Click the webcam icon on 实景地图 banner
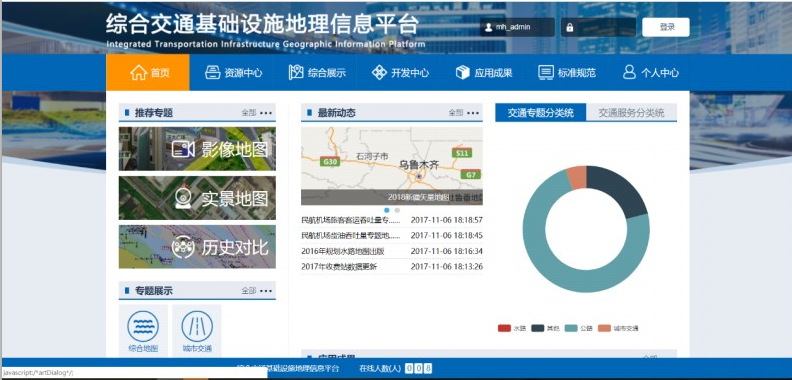The width and height of the screenshot is (792, 380). [x=183, y=198]
